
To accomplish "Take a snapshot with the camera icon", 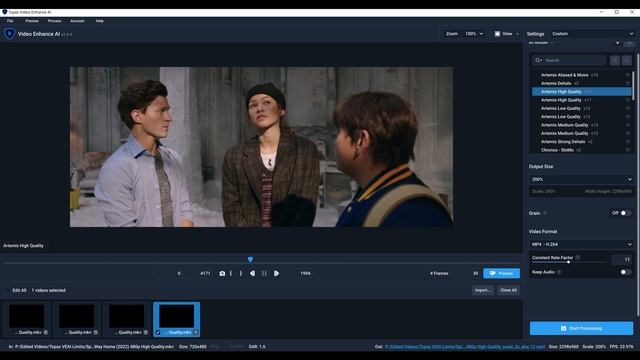I will tap(222, 273).
